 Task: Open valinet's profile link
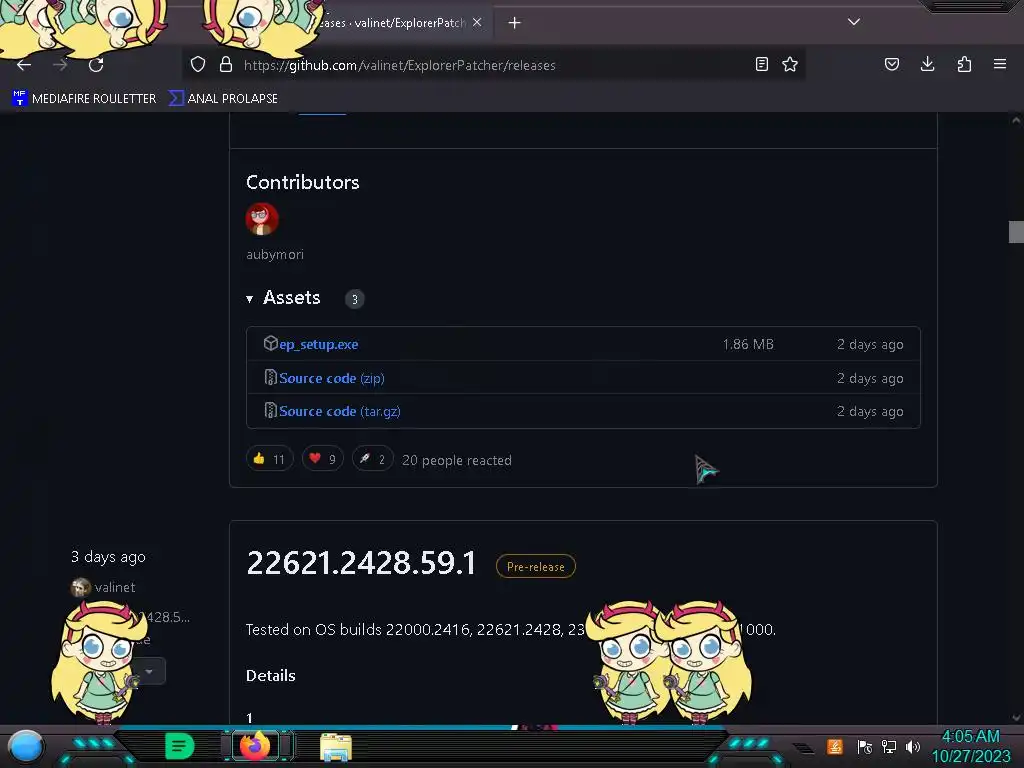(115, 587)
